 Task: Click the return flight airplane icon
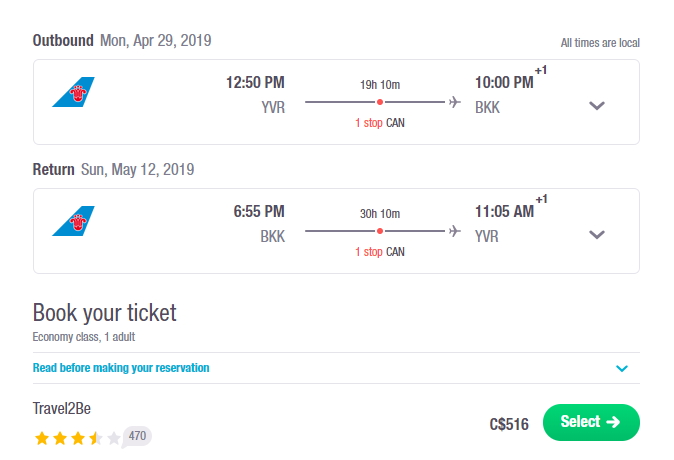454,231
